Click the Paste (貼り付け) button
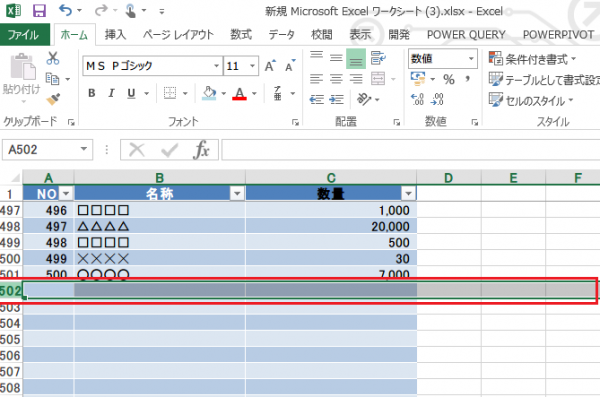This screenshot has height=397, width=600. click(22, 78)
